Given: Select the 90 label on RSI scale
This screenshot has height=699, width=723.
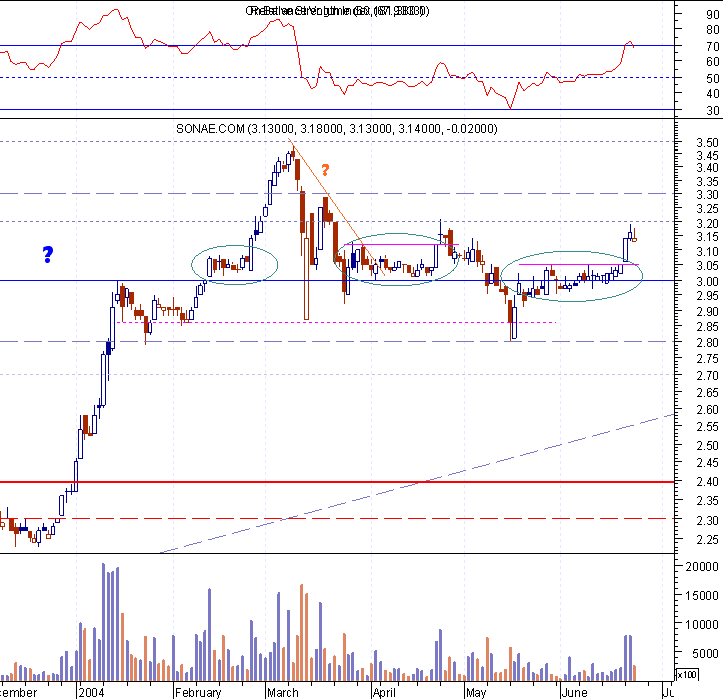Looking at the screenshot, I should pos(712,15).
